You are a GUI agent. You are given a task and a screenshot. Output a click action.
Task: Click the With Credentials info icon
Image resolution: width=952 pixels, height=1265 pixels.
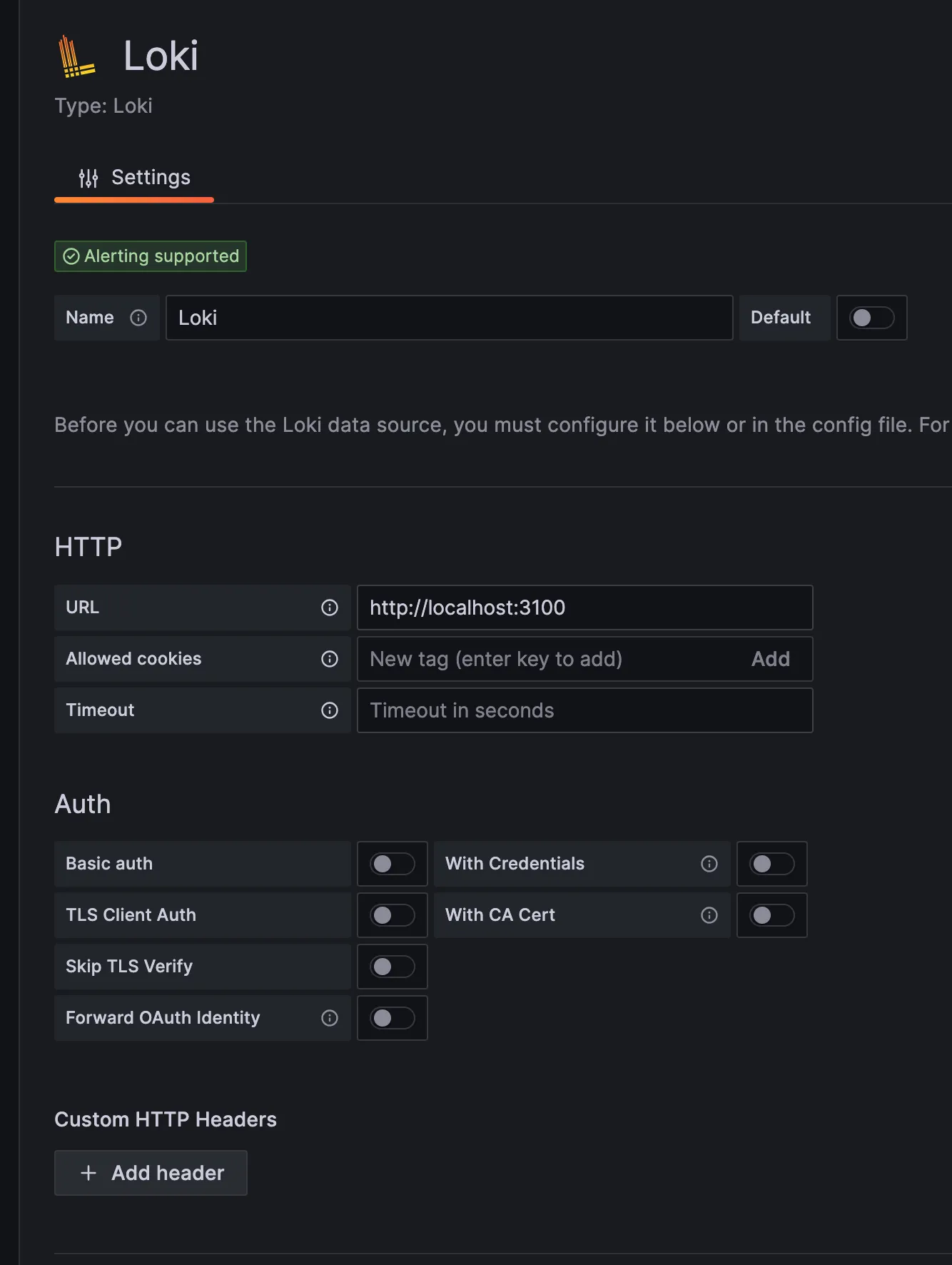pos(709,864)
